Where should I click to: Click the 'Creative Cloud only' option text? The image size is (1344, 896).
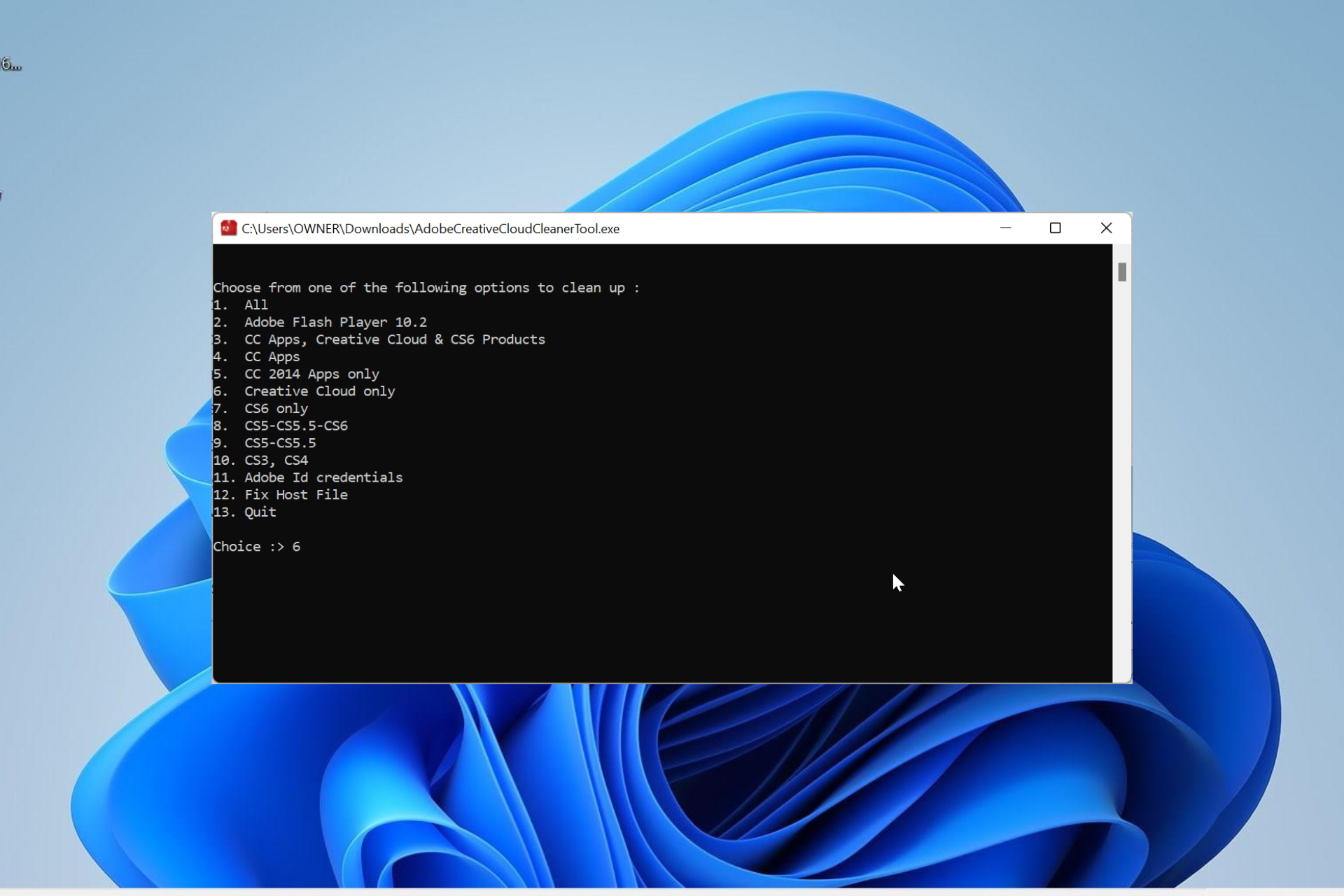(x=319, y=391)
